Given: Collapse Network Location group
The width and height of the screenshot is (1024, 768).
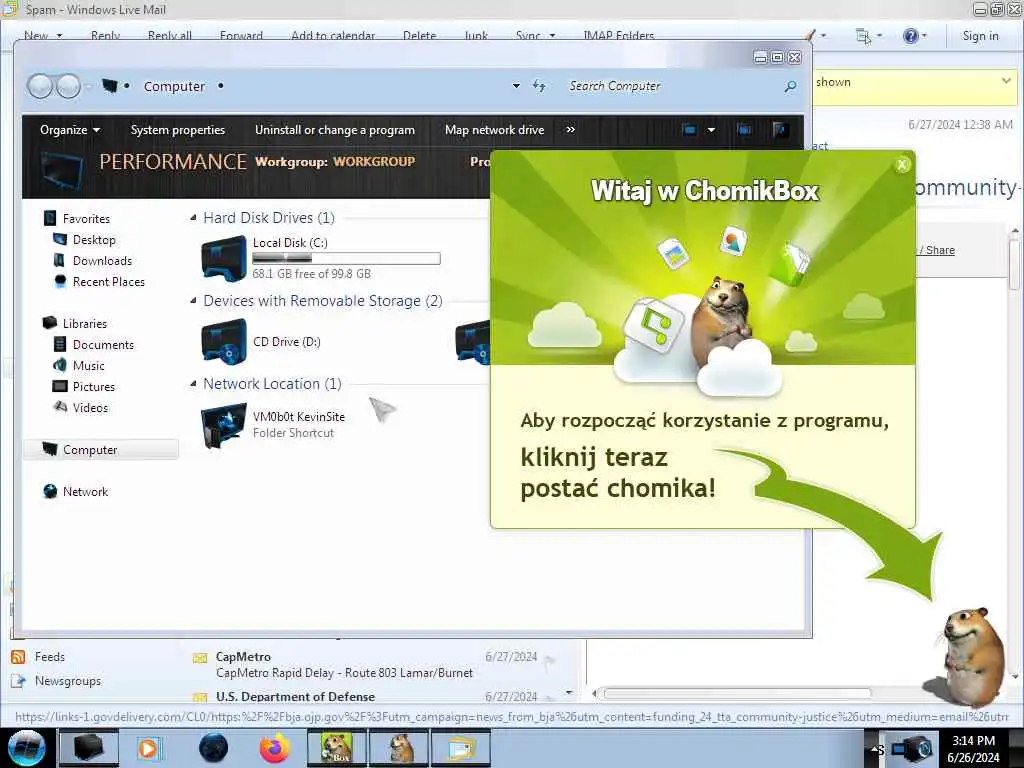Looking at the screenshot, I should pos(193,383).
